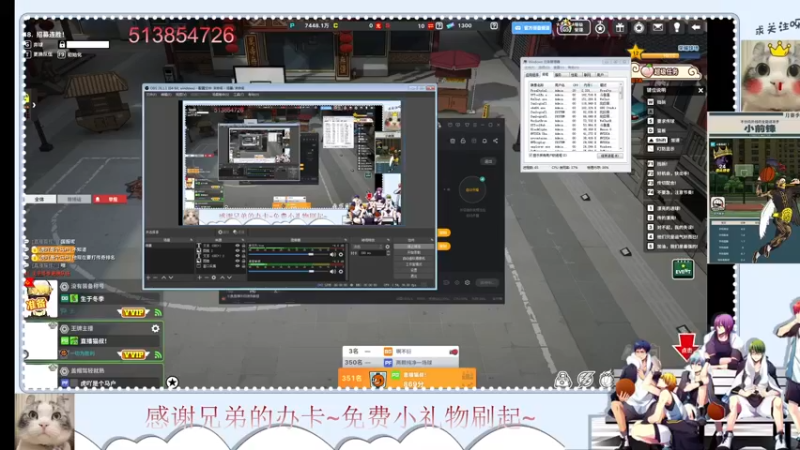
Task: Switch to 性能 tab in Task Manager
Action: (574, 74)
